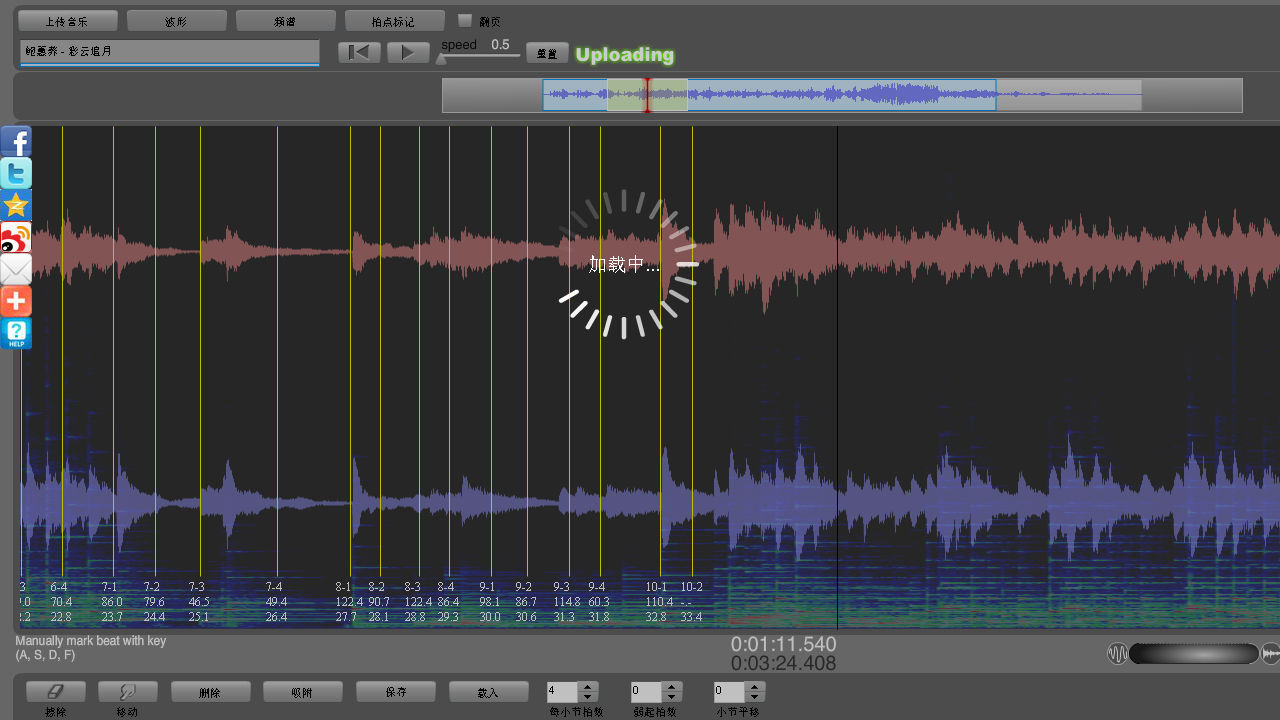The height and width of the screenshot is (720, 1280).
Task: Click the 保存 save button
Action: (396, 691)
